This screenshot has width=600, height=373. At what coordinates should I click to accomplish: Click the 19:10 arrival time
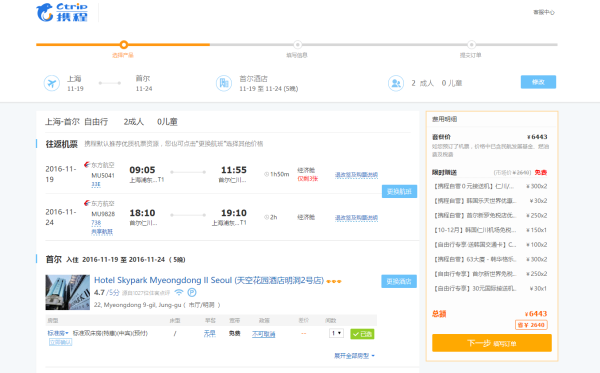(x=234, y=213)
